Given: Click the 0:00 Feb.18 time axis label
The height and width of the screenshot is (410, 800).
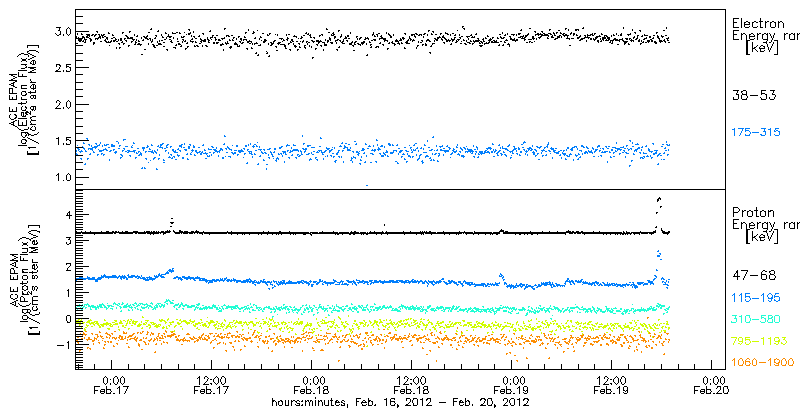Looking at the screenshot, I should pos(312,385).
